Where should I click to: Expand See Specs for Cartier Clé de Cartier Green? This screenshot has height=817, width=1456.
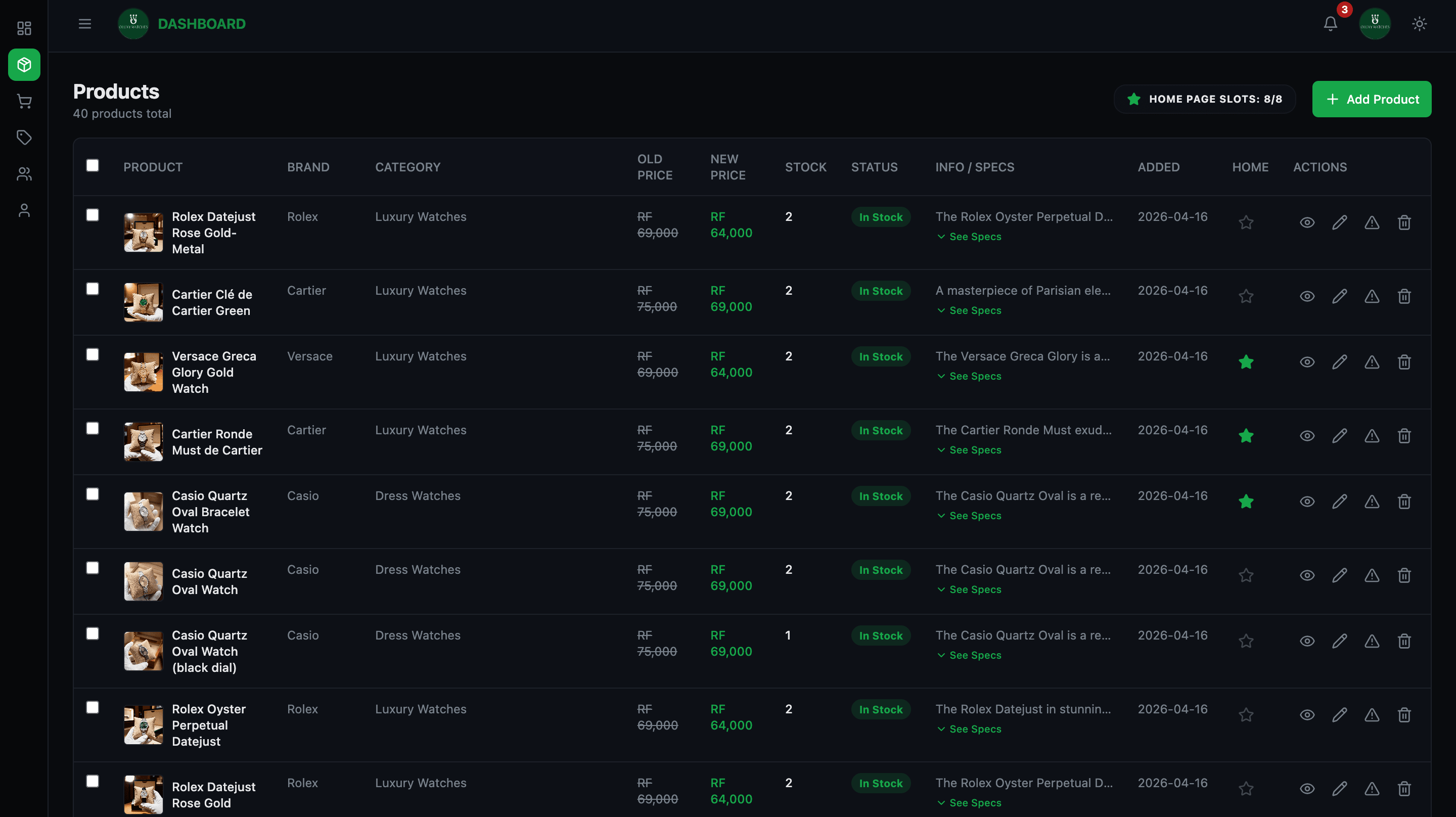(x=968, y=310)
